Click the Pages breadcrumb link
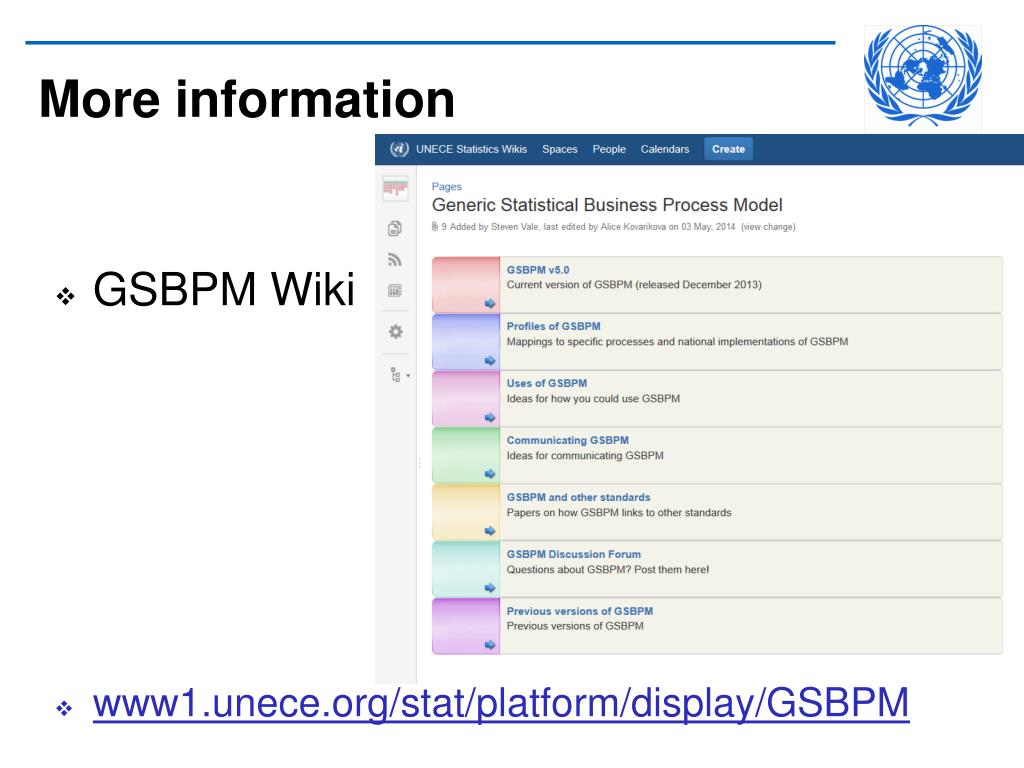 (x=447, y=187)
